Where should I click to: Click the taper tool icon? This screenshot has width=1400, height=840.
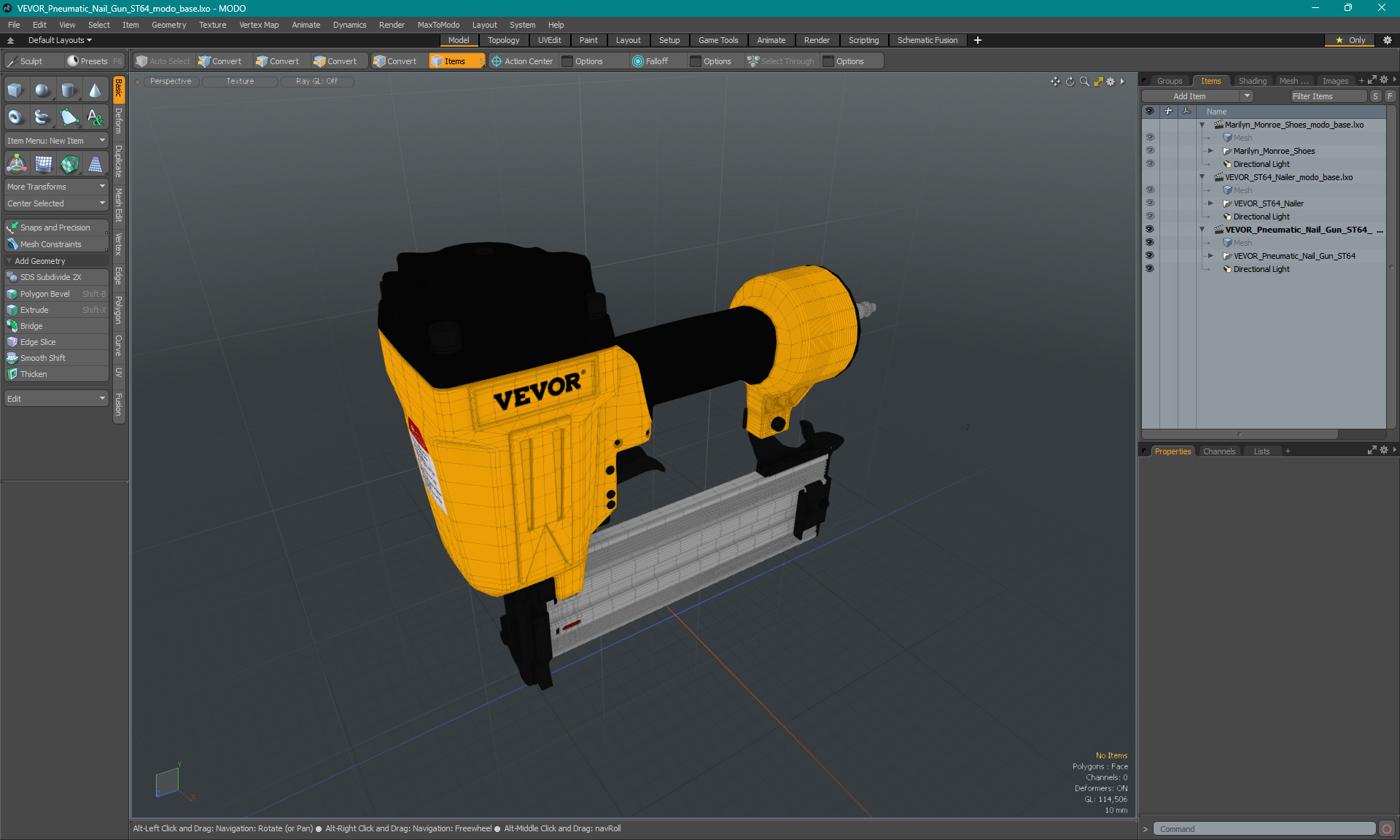(x=96, y=164)
